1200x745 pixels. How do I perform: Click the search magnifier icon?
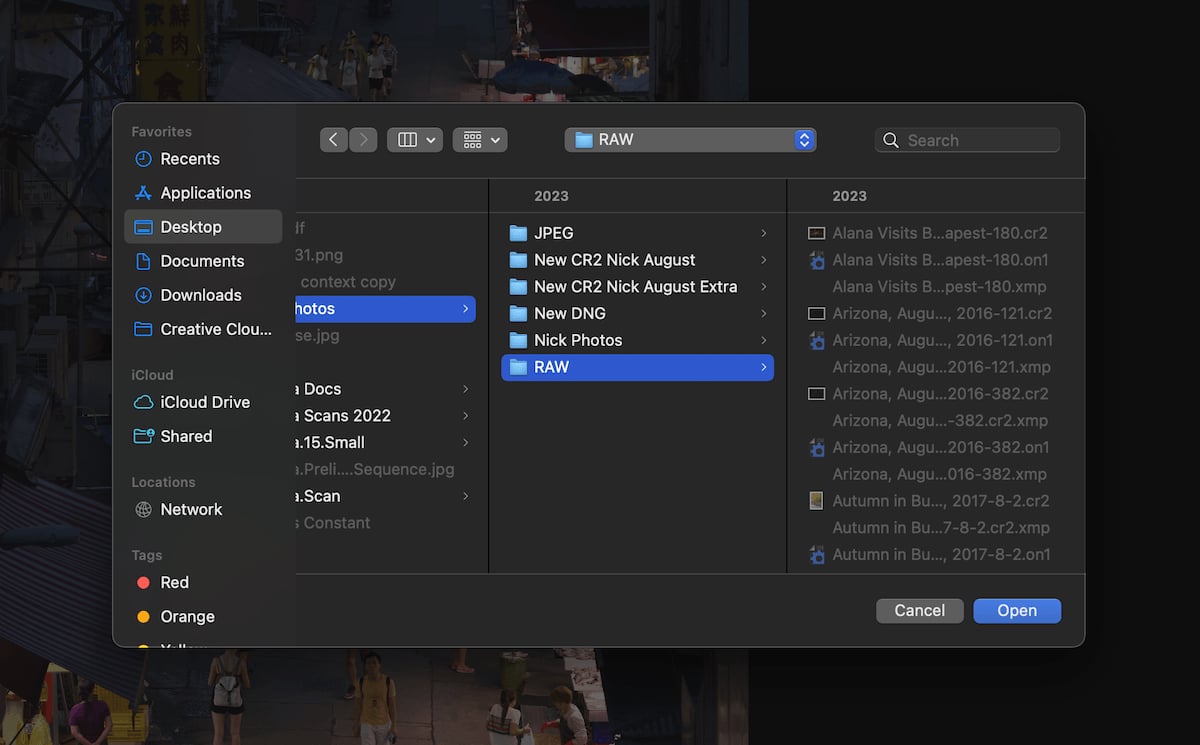click(x=891, y=140)
